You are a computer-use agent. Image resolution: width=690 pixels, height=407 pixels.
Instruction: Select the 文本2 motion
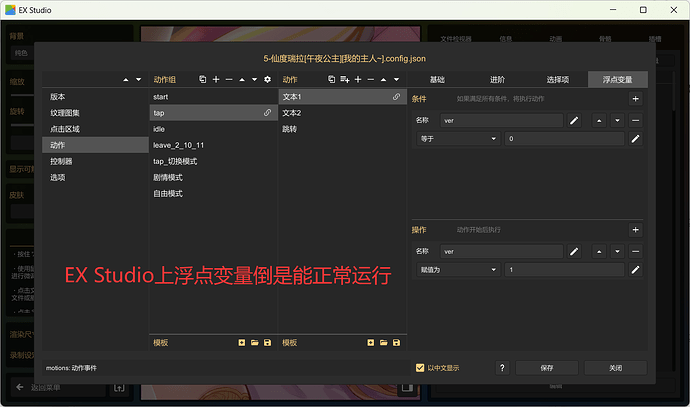click(x=342, y=113)
